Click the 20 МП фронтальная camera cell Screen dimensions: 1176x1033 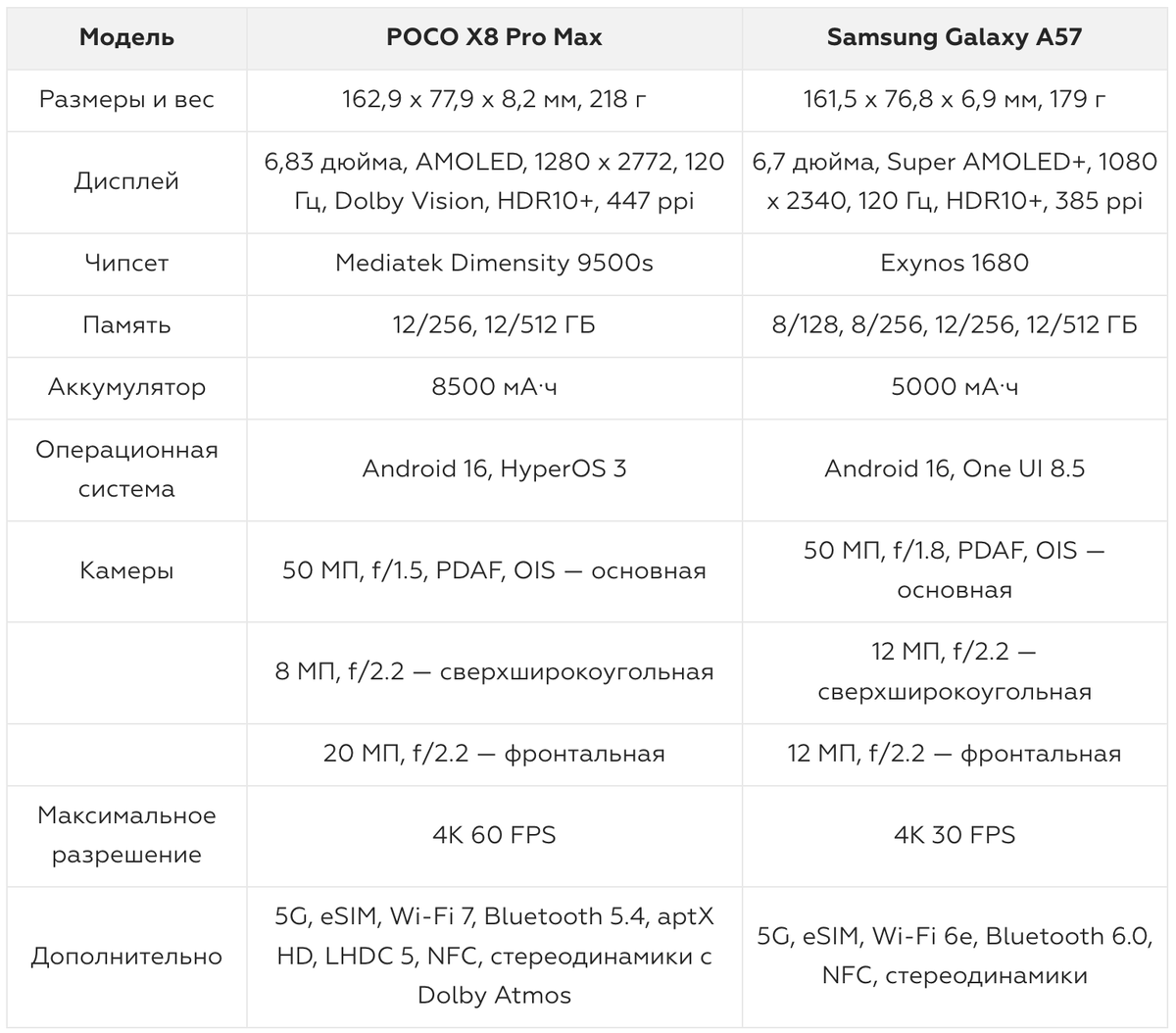point(494,754)
